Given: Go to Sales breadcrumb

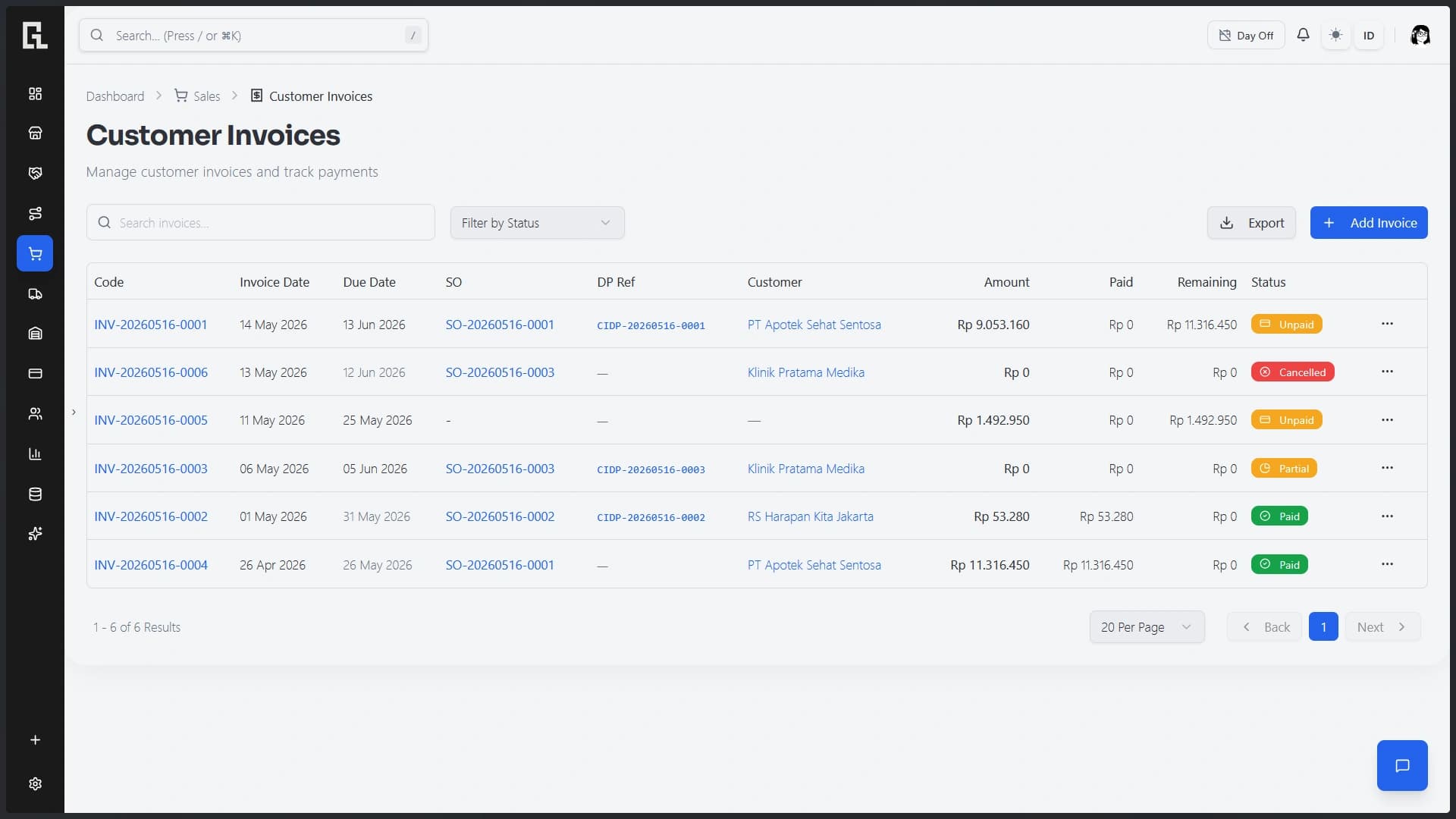Looking at the screenshot, I should (197, 96).
